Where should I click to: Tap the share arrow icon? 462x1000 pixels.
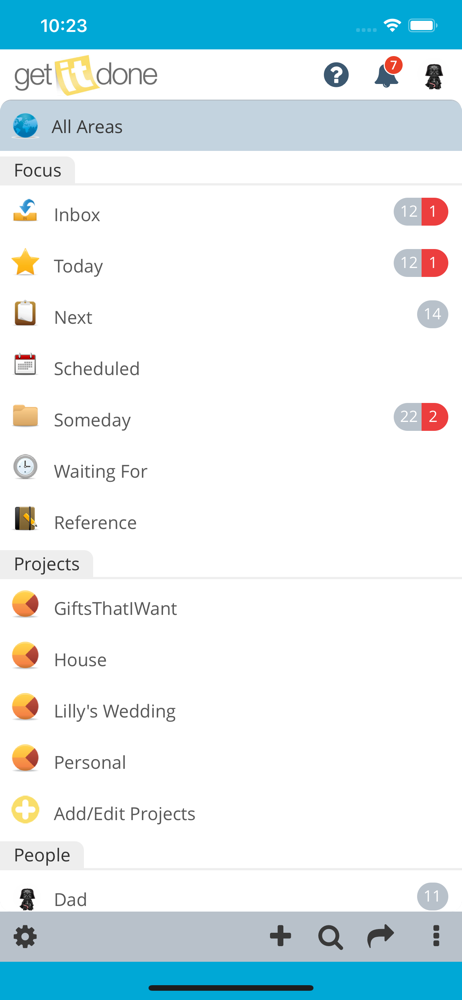click(x=381, y=936)
